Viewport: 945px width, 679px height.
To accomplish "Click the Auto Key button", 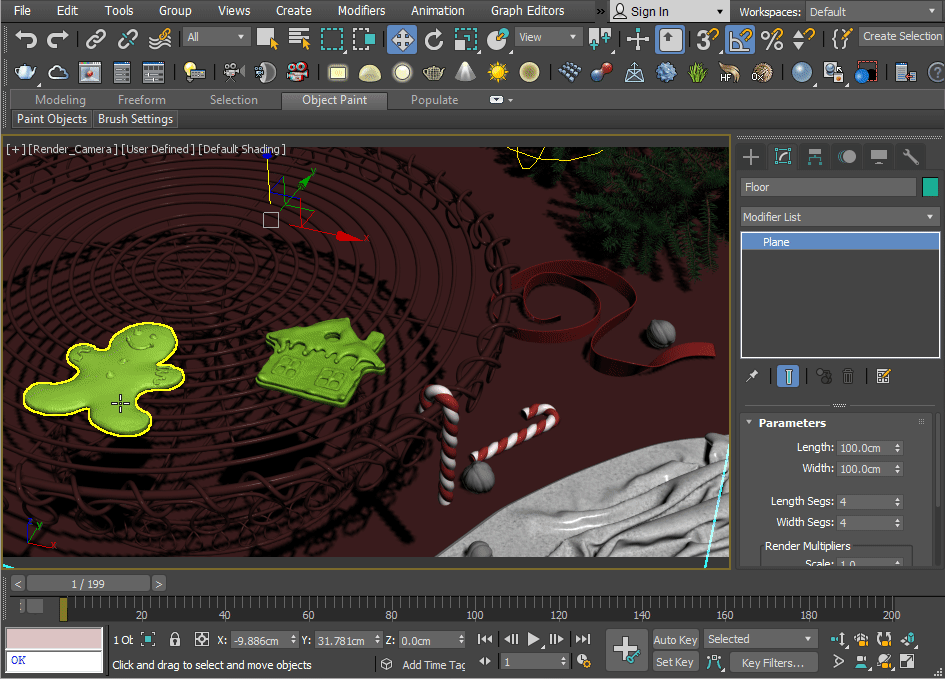I will [x=675, y=640].
